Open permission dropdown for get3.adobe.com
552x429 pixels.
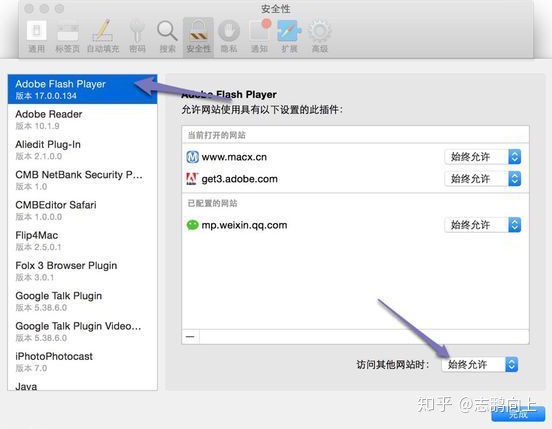point(483,179)
